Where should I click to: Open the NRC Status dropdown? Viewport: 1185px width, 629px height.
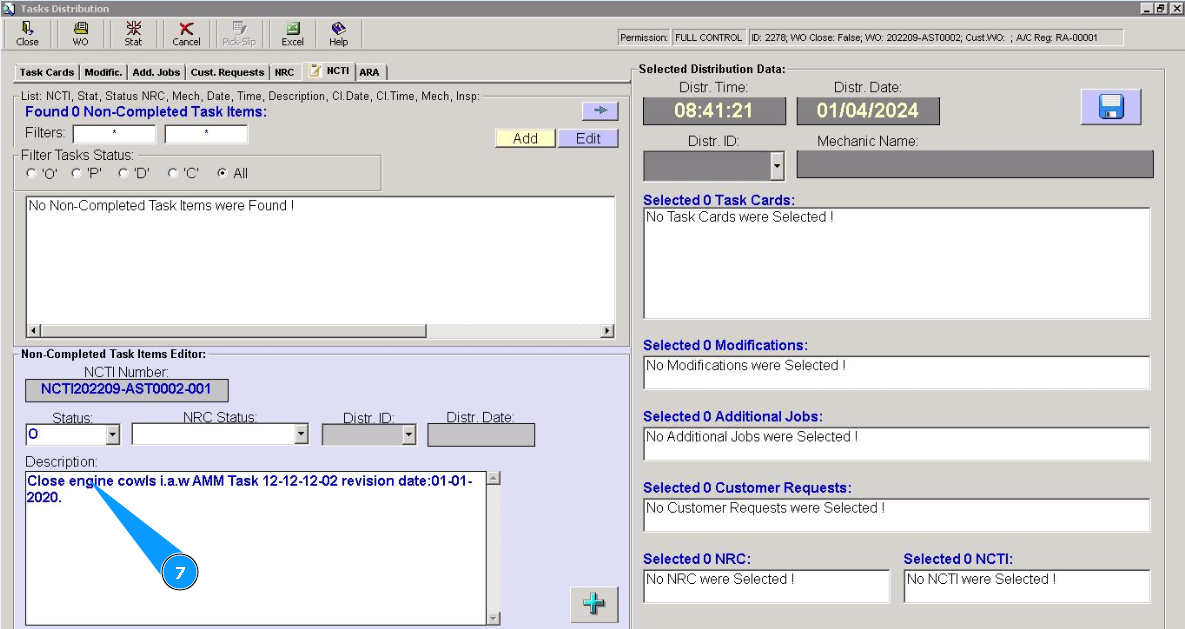click(x=301, y=434)
